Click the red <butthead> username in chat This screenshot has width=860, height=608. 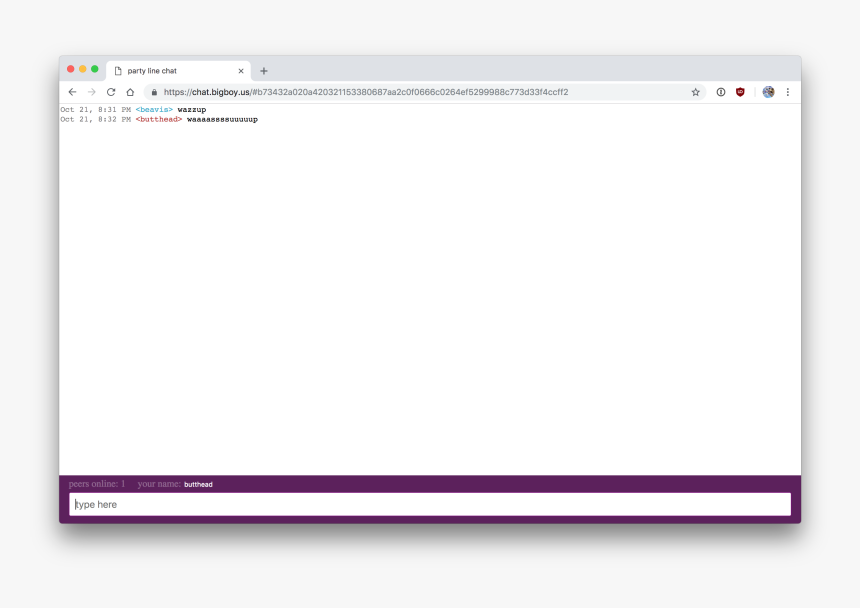pos(159,119)
